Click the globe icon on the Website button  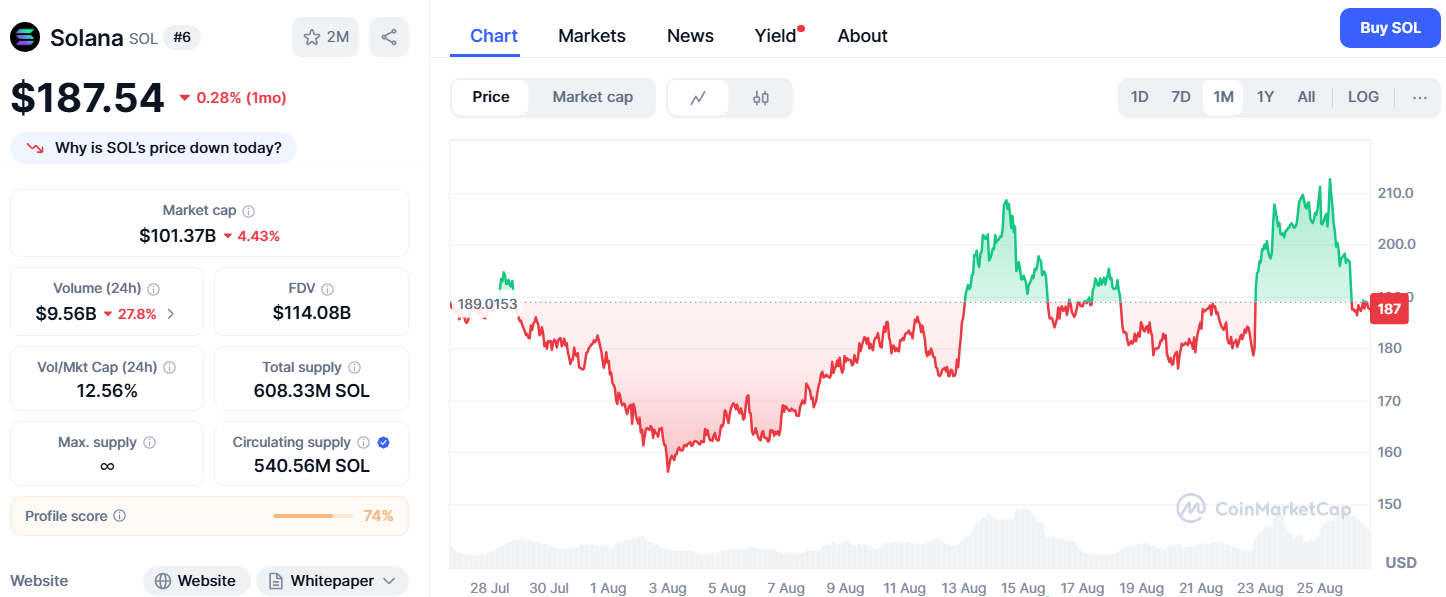[x=162, y=580]
